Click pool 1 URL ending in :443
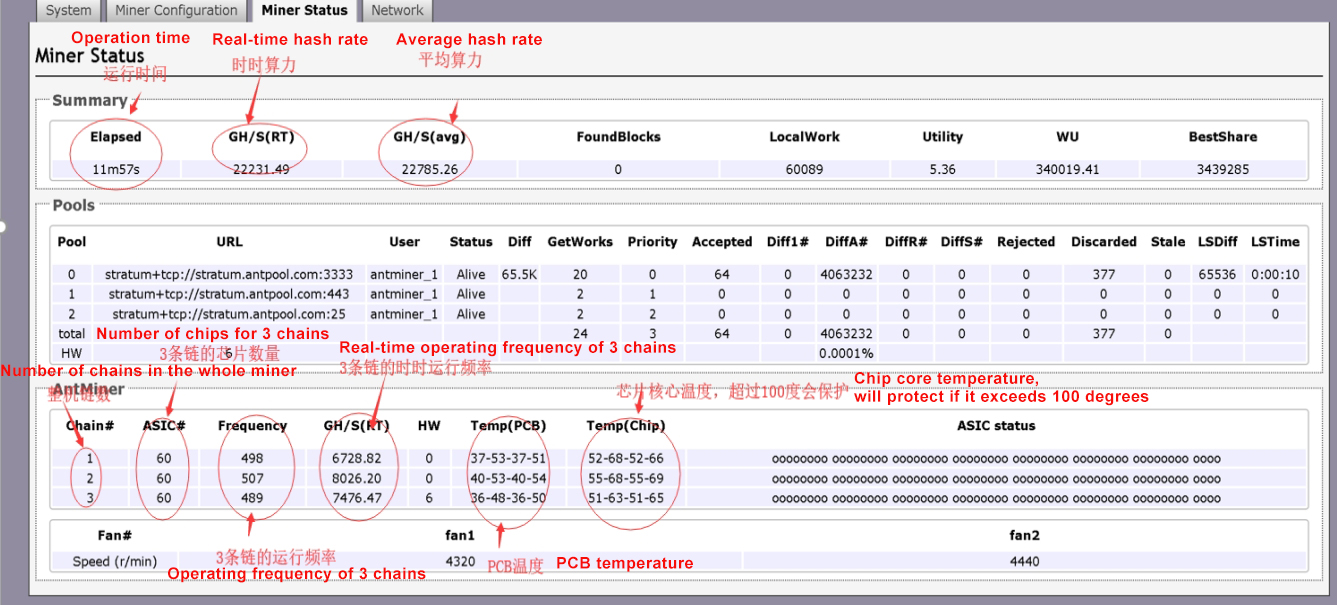 229,294
